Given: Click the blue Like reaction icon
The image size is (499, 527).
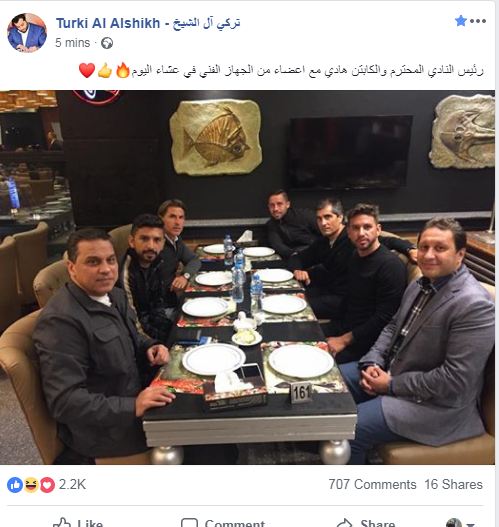Looking at the screenshot, I should click(15, 485).
